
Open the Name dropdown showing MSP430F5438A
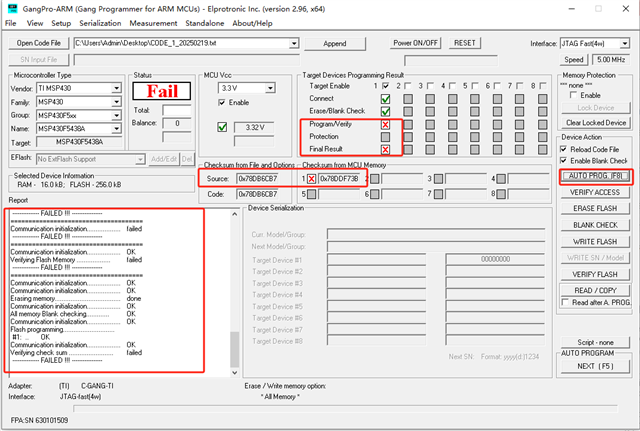click(x=116, y=129)
